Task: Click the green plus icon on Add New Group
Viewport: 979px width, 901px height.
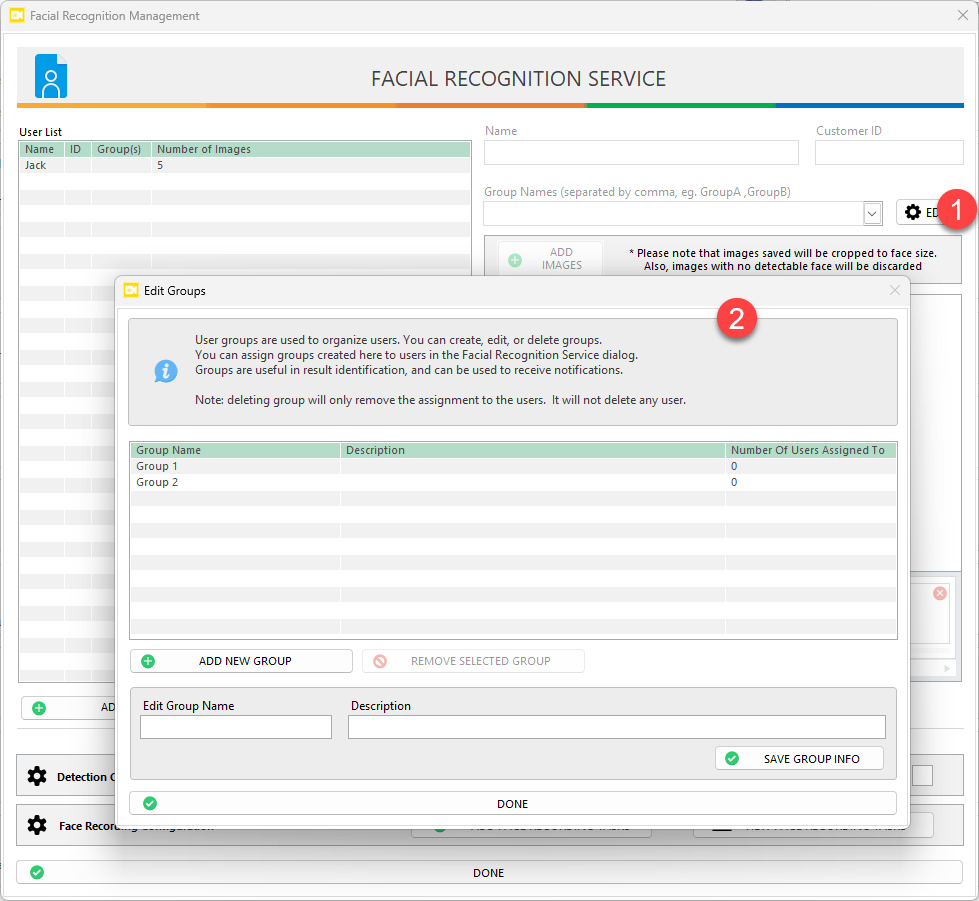Action: (x=148, y=661)
